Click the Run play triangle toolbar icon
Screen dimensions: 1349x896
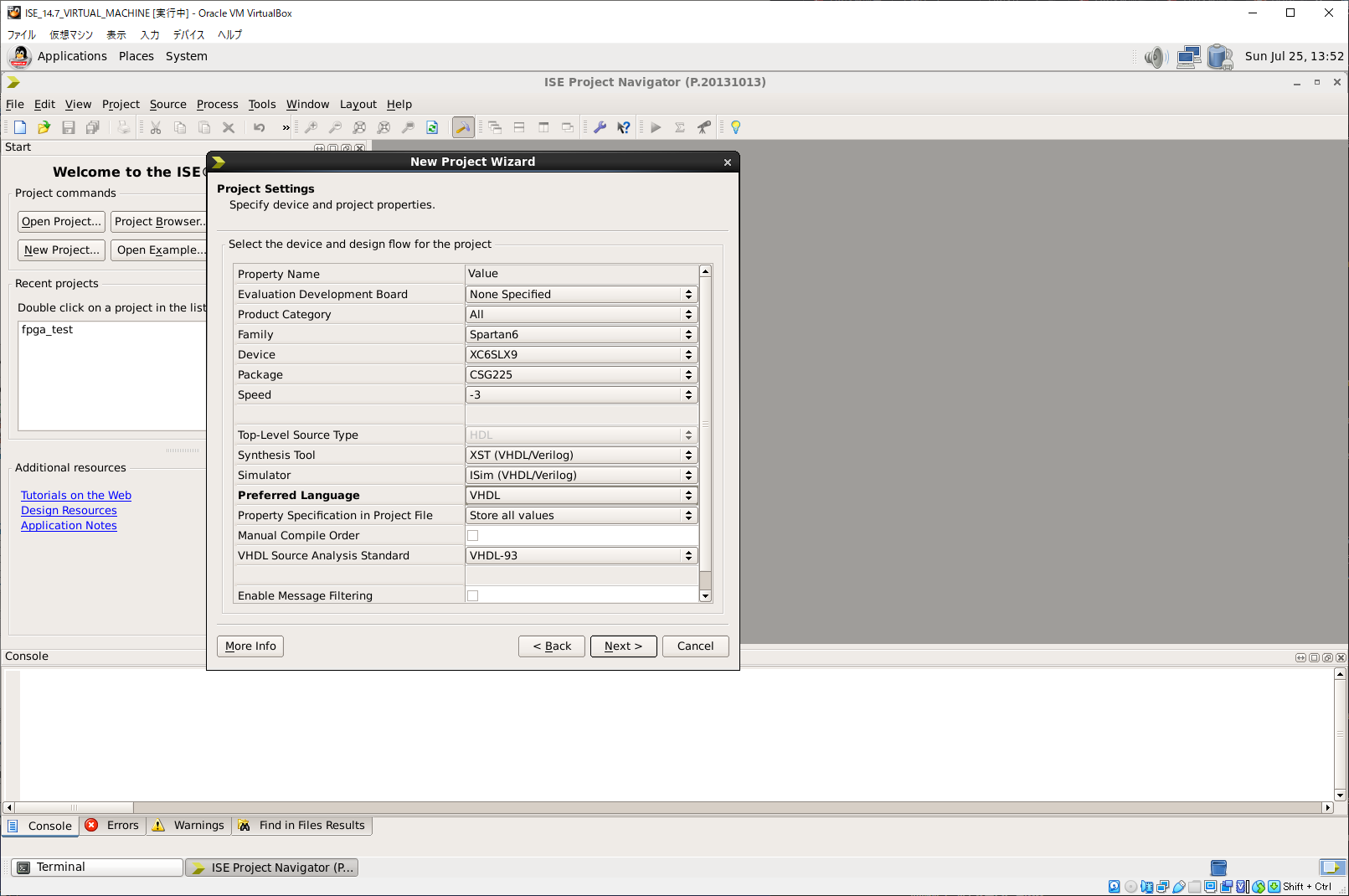tap(656, 127)
